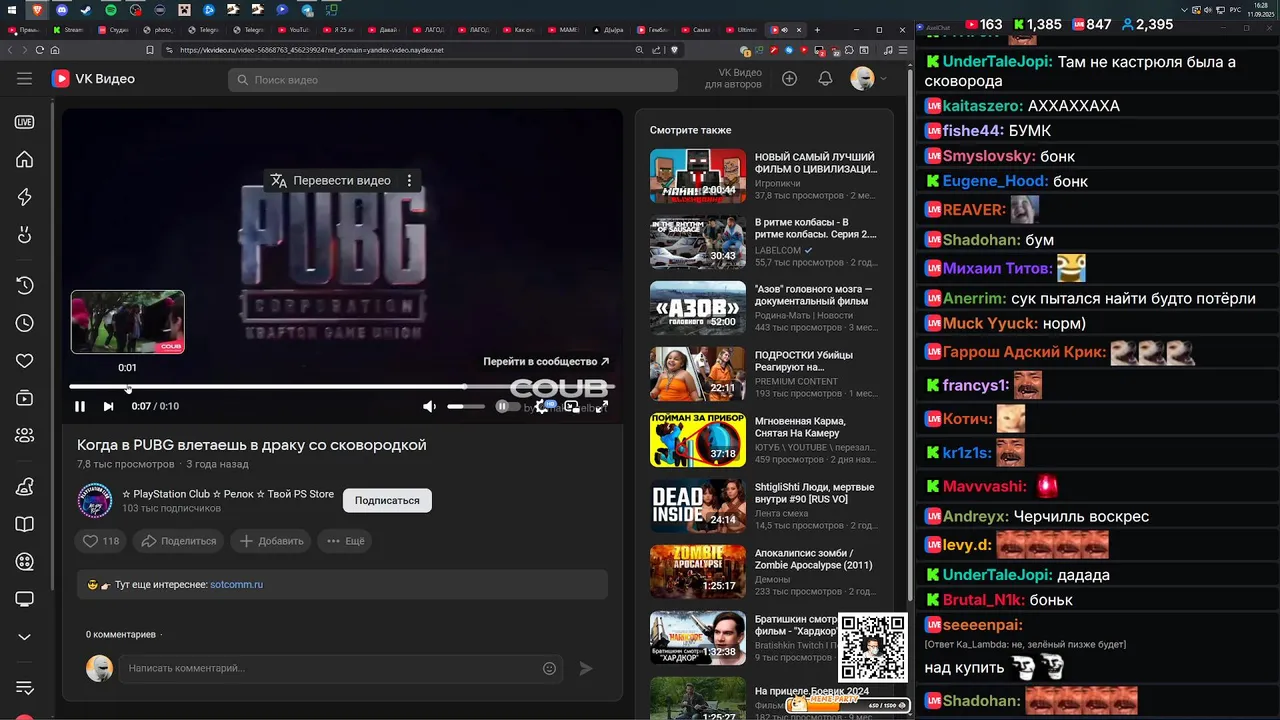This screenshot has height=720, width=1280.
Task: Open the clips hand-gesture icon in sidebar
Action: pos(25,236)
